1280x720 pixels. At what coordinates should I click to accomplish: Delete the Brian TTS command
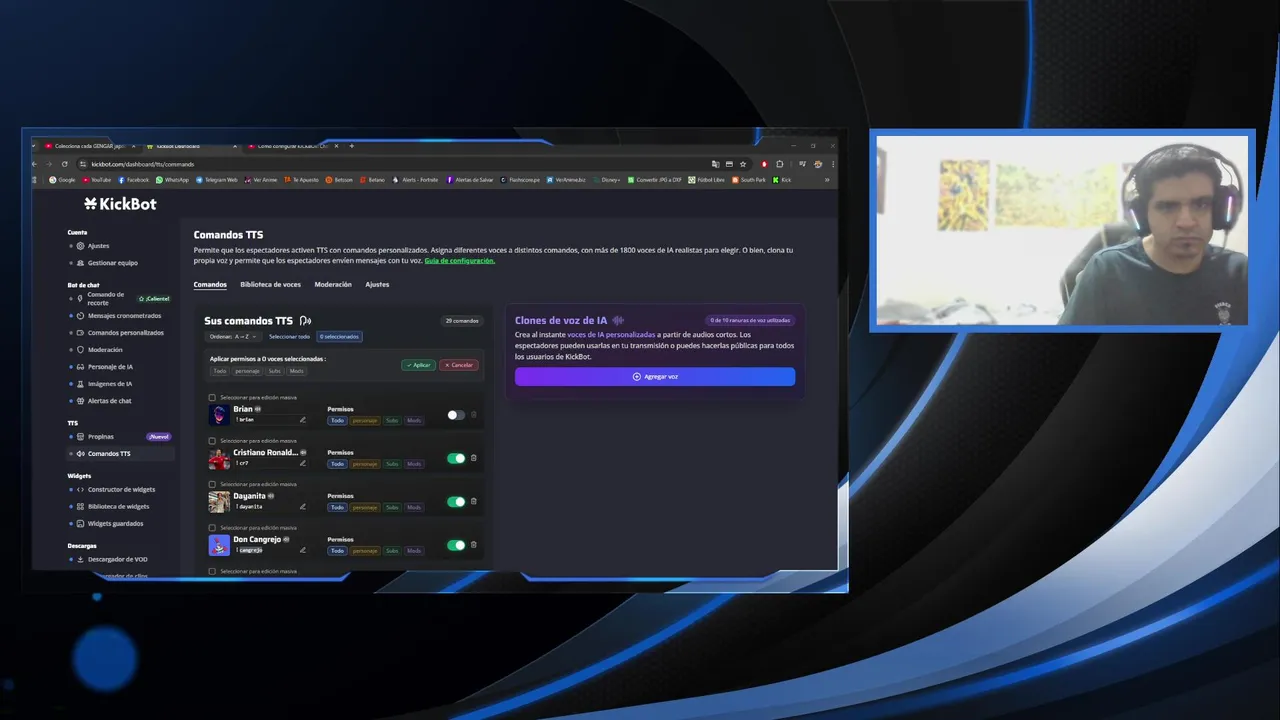[x=474, y=415]
